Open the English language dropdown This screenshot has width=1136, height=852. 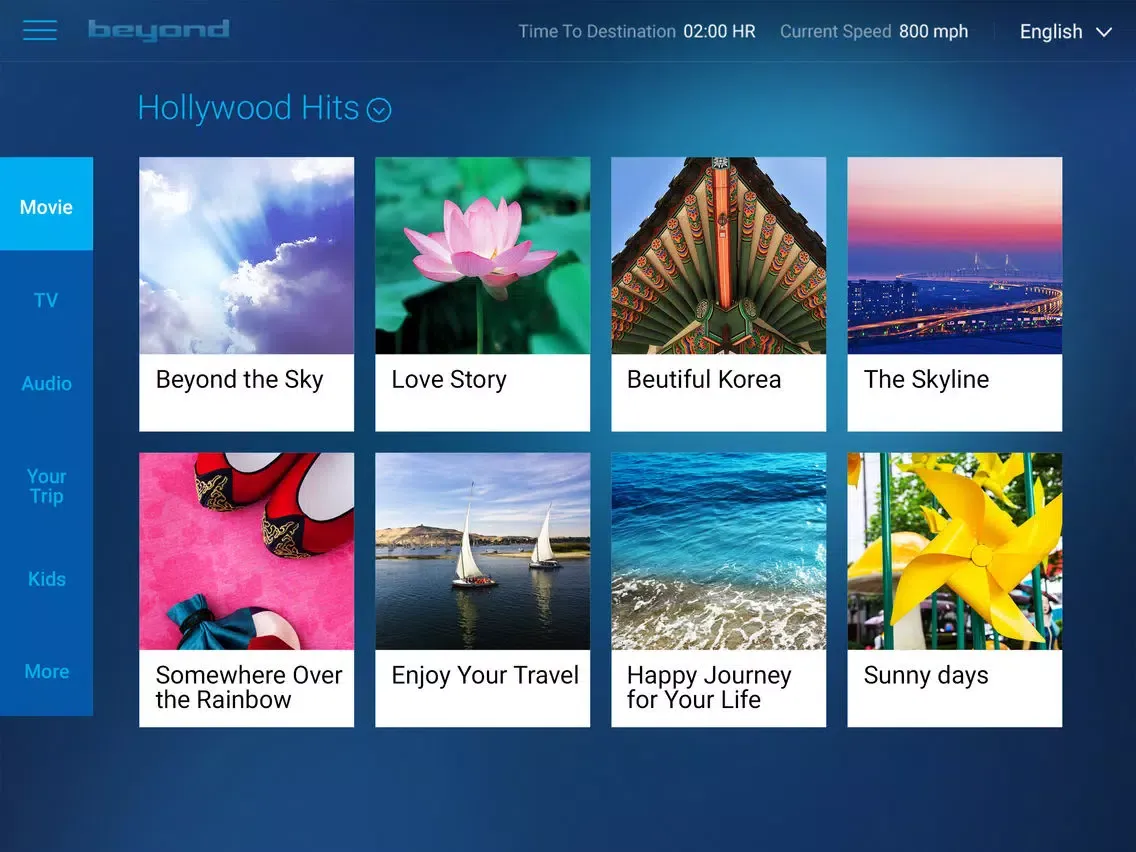(x=1065, y=32)
